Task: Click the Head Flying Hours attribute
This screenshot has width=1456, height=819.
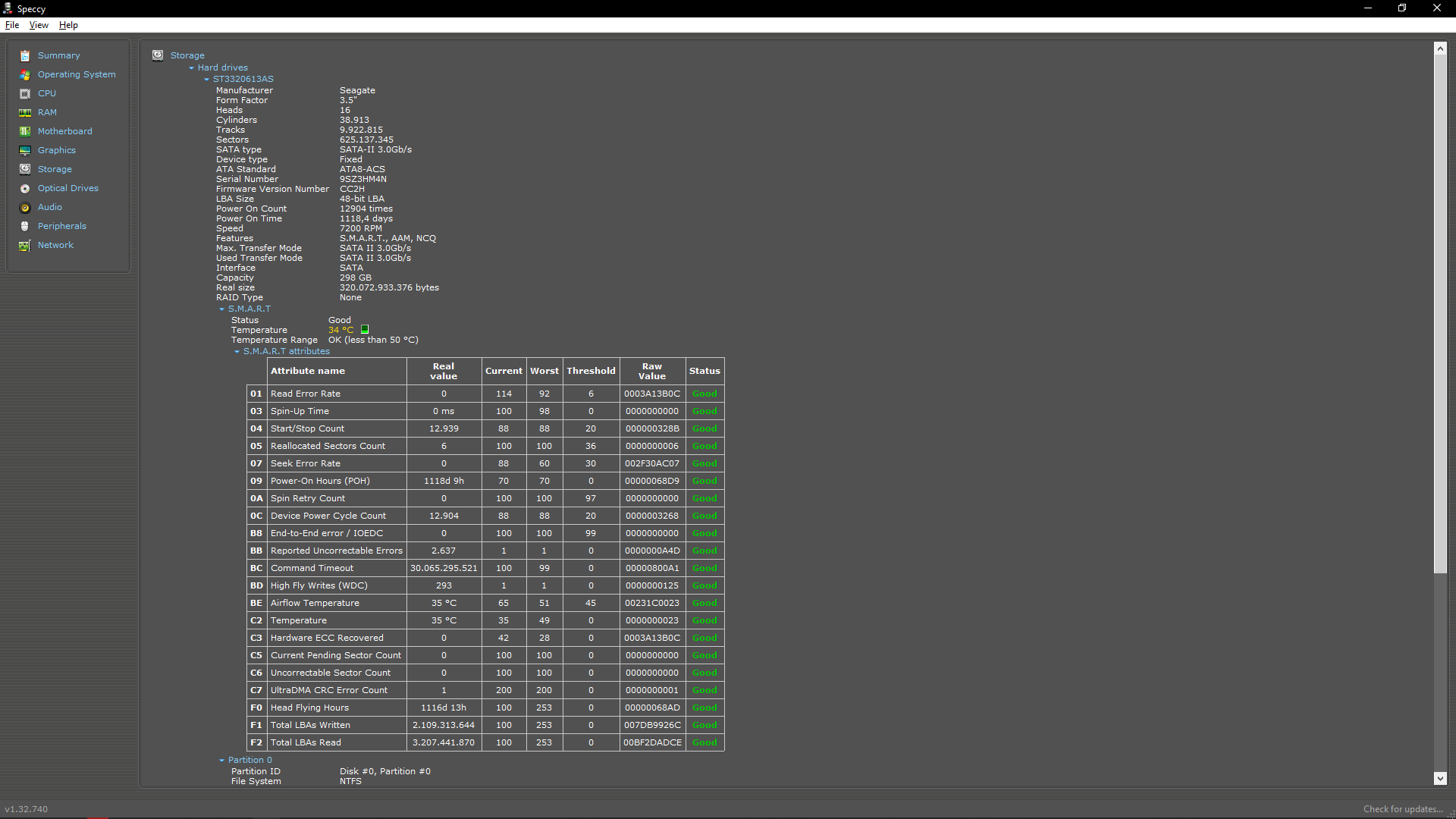Action: 309,708
